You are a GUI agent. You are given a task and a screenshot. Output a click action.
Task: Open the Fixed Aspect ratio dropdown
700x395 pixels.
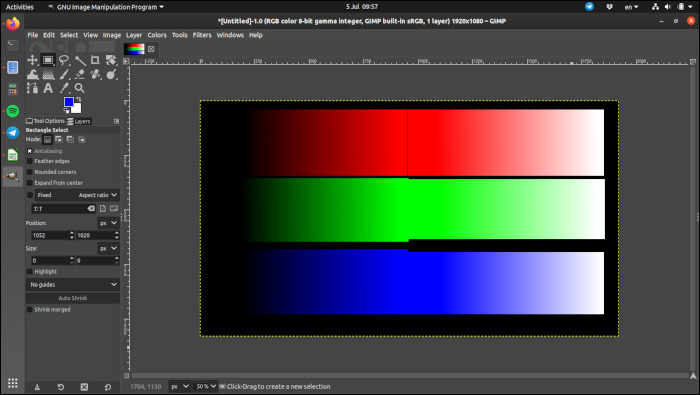tap(77, 195)
